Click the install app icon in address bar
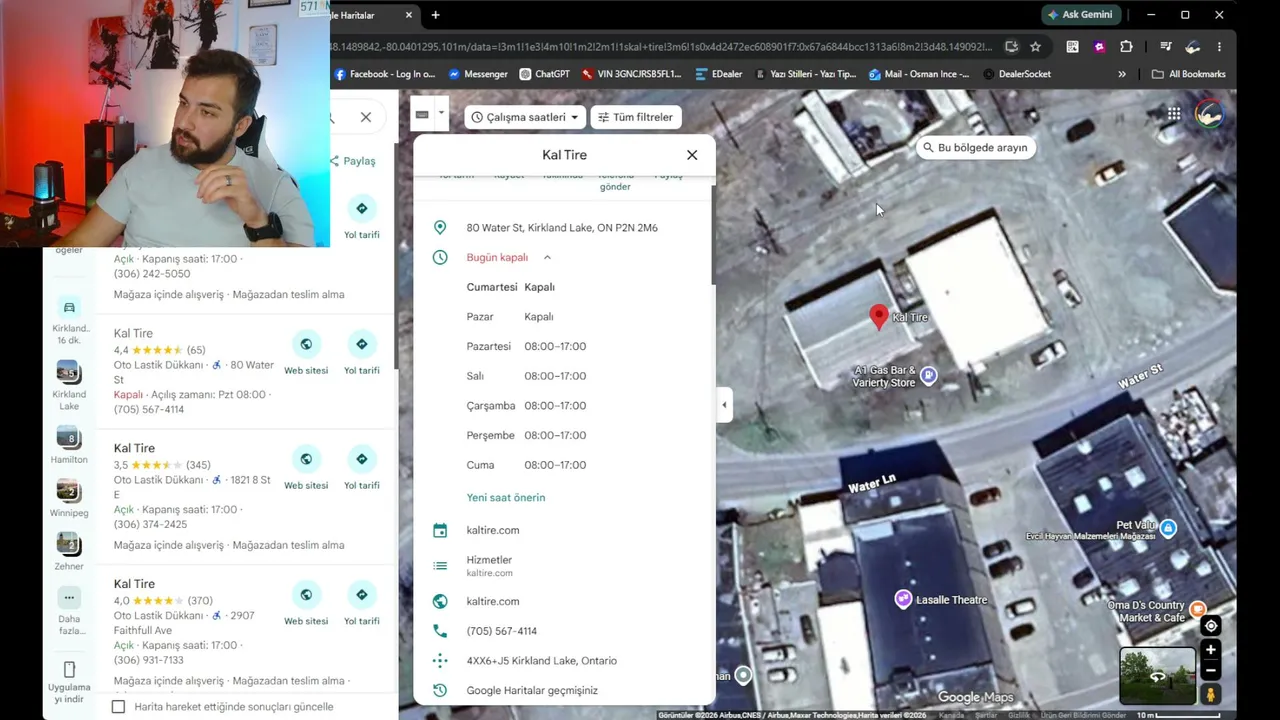This screenshot has width=1280, height=720. [1011, 47]
